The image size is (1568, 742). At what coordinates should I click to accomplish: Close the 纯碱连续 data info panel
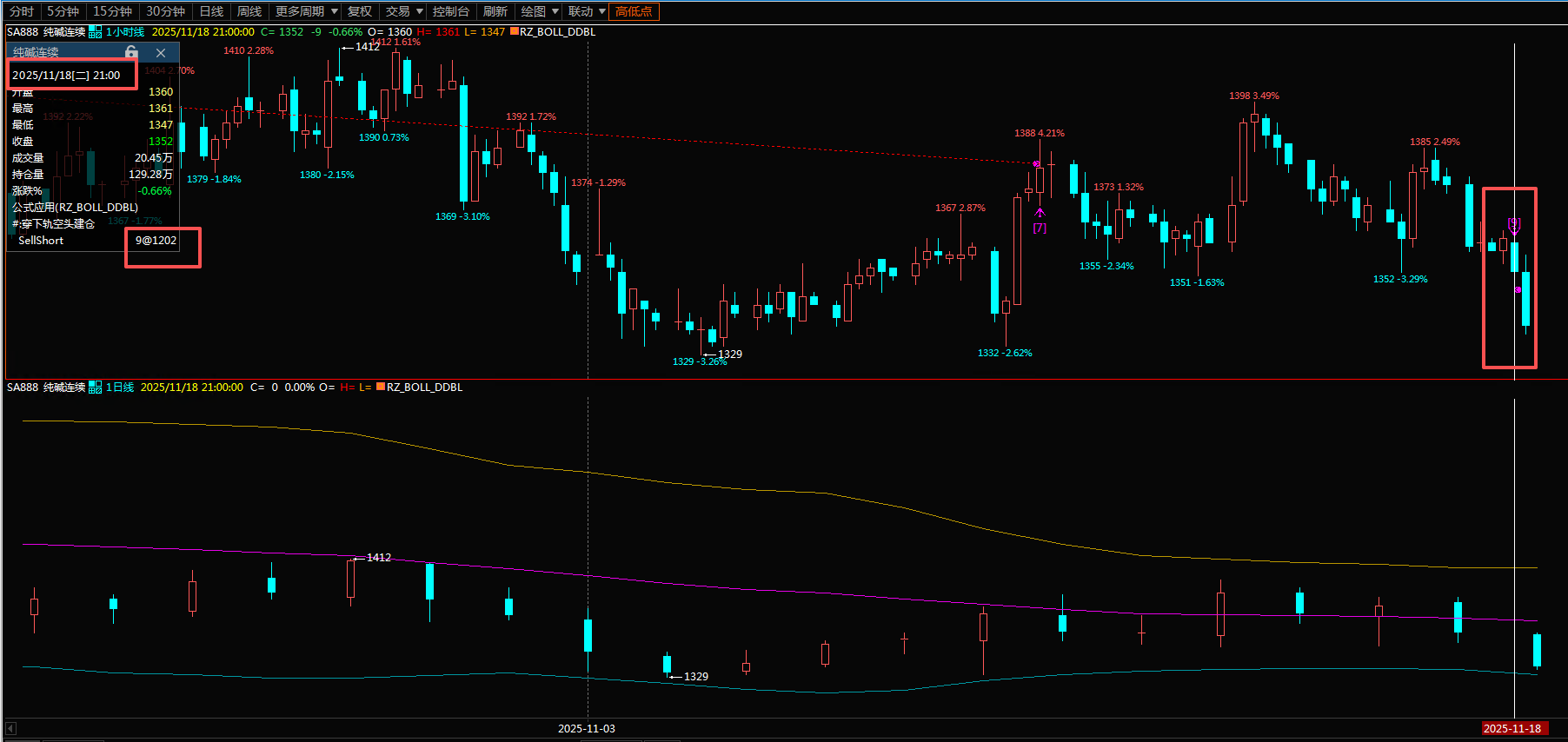161,53
